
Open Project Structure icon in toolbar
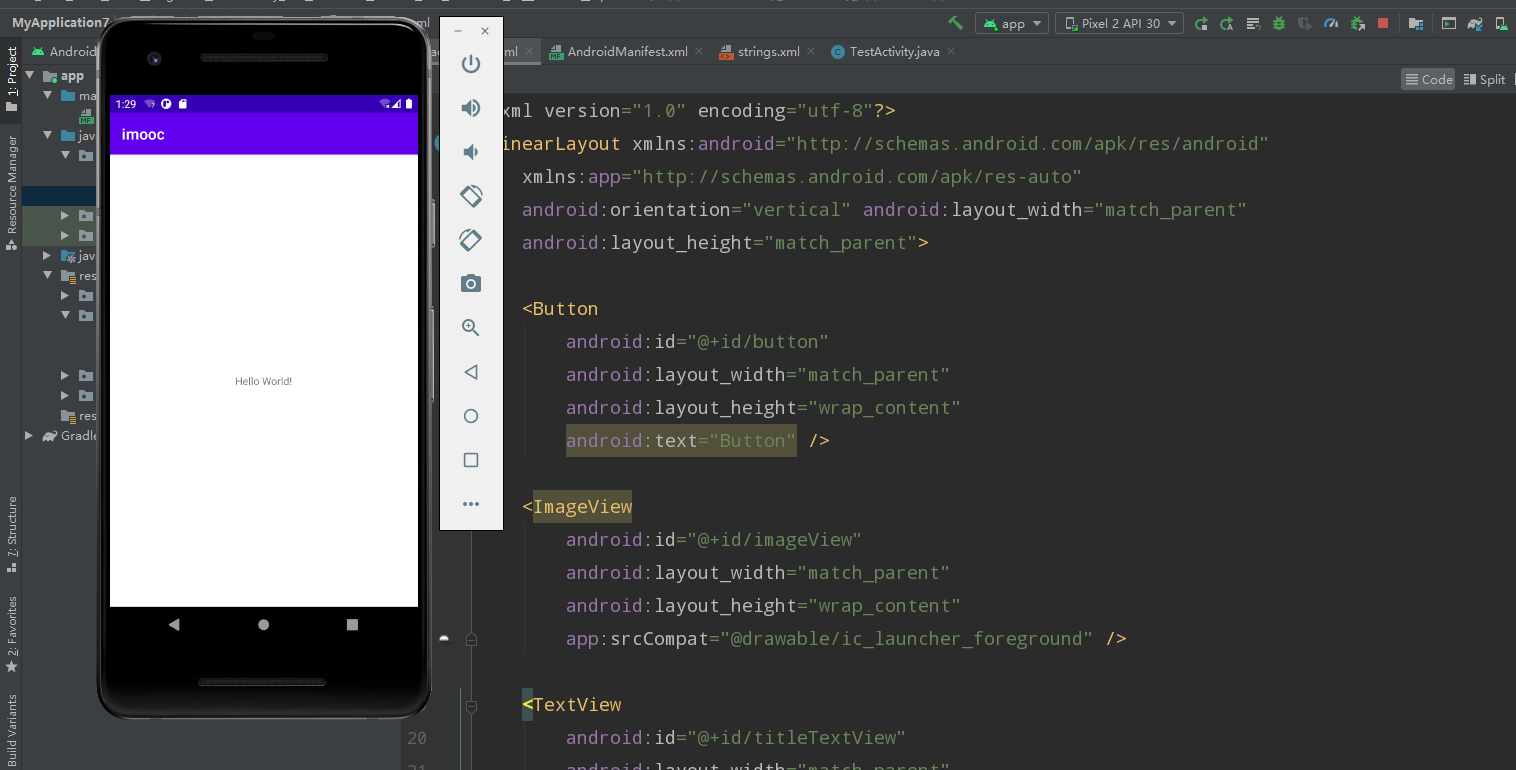(x=1415, y=23)
